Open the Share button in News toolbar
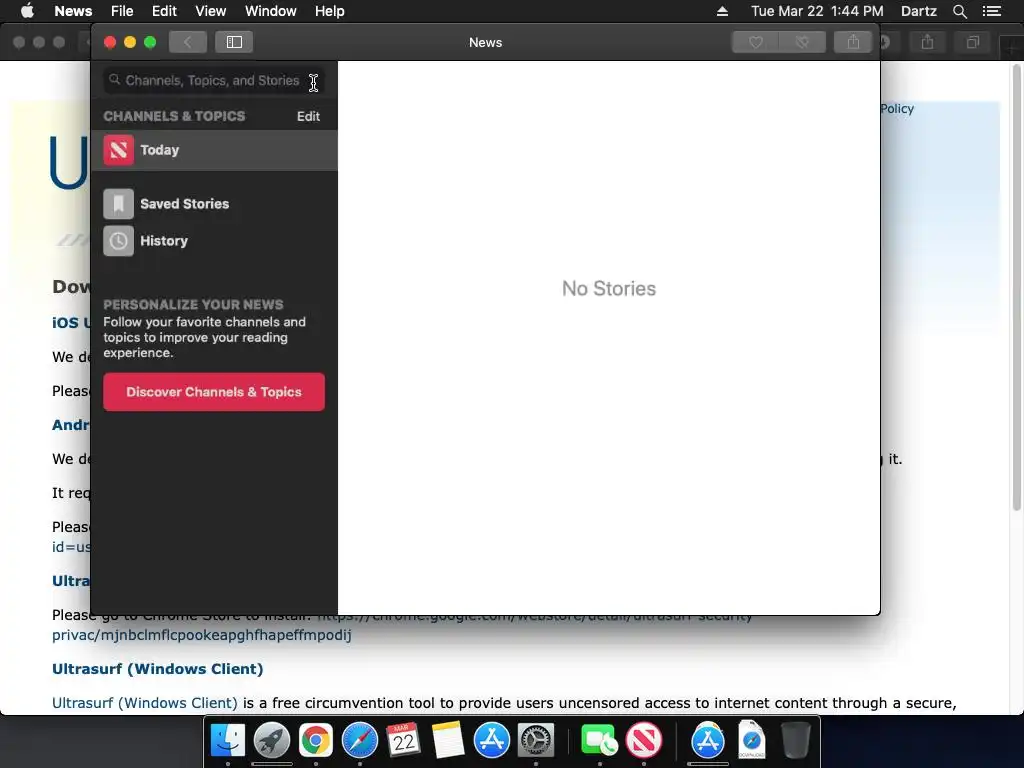 pyautogui.click(x=854, y=42)
